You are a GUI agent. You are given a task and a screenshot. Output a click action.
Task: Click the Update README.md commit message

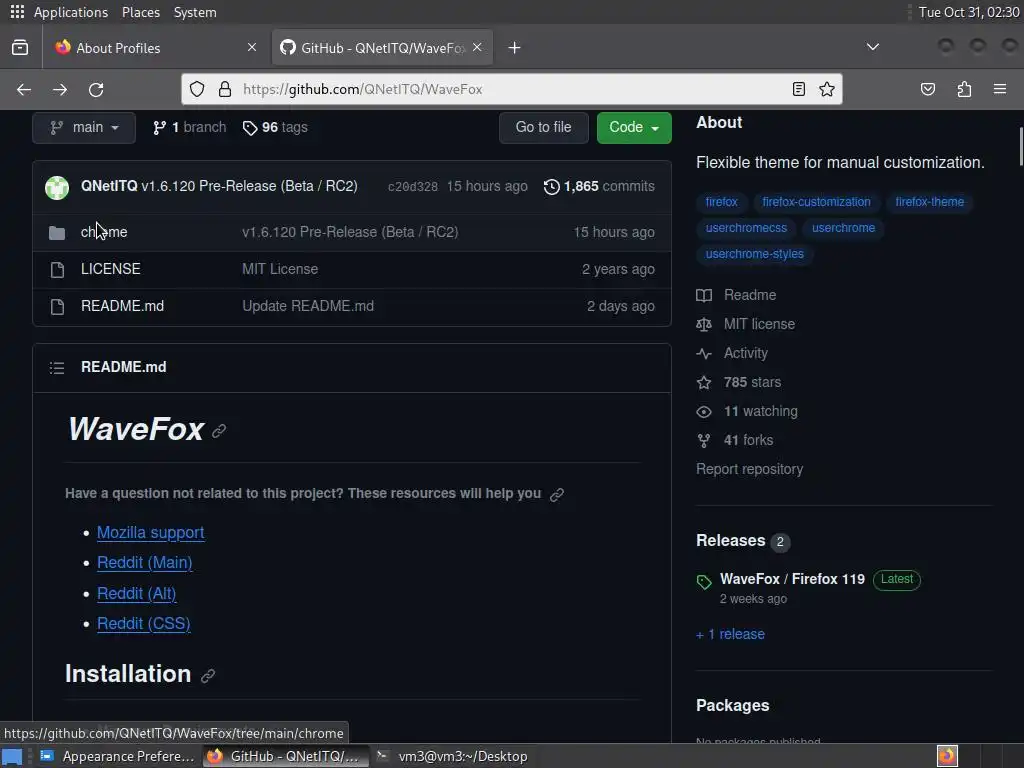click(x=308, y=306)
